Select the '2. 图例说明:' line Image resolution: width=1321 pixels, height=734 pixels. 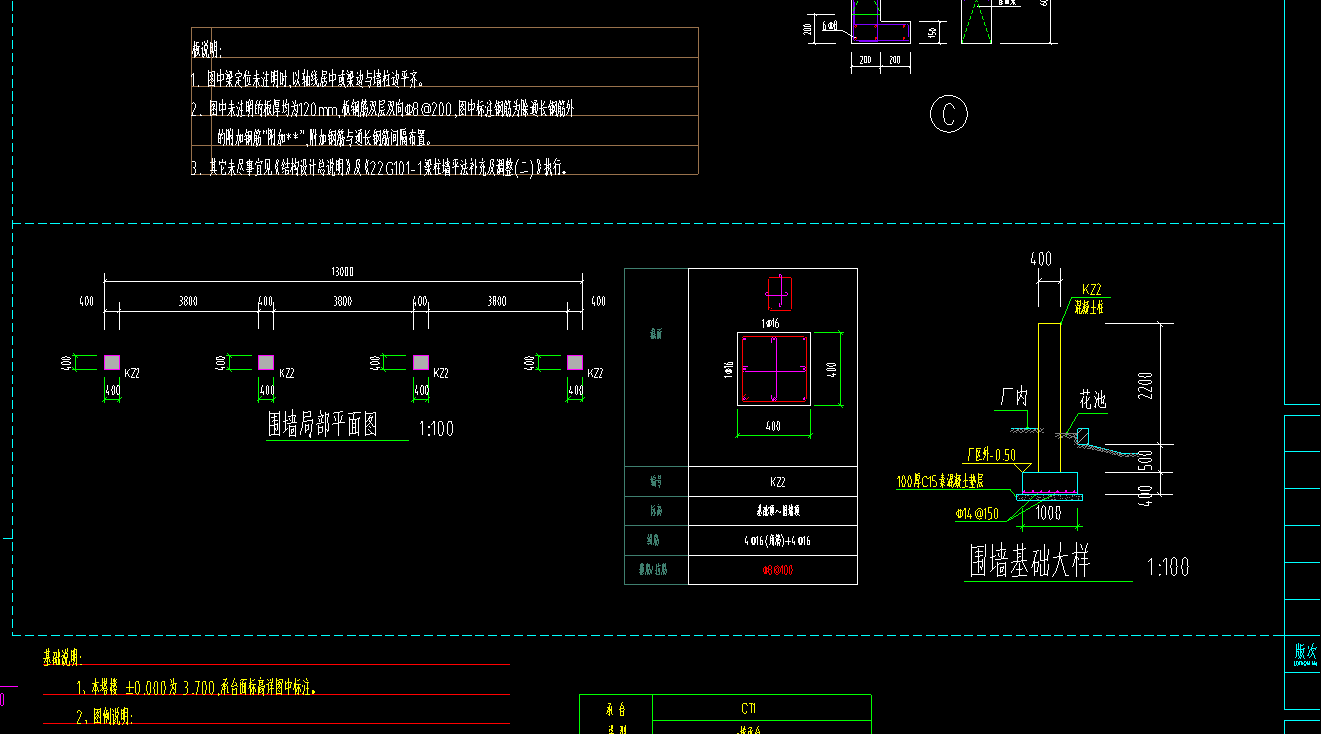coord(105,717)
